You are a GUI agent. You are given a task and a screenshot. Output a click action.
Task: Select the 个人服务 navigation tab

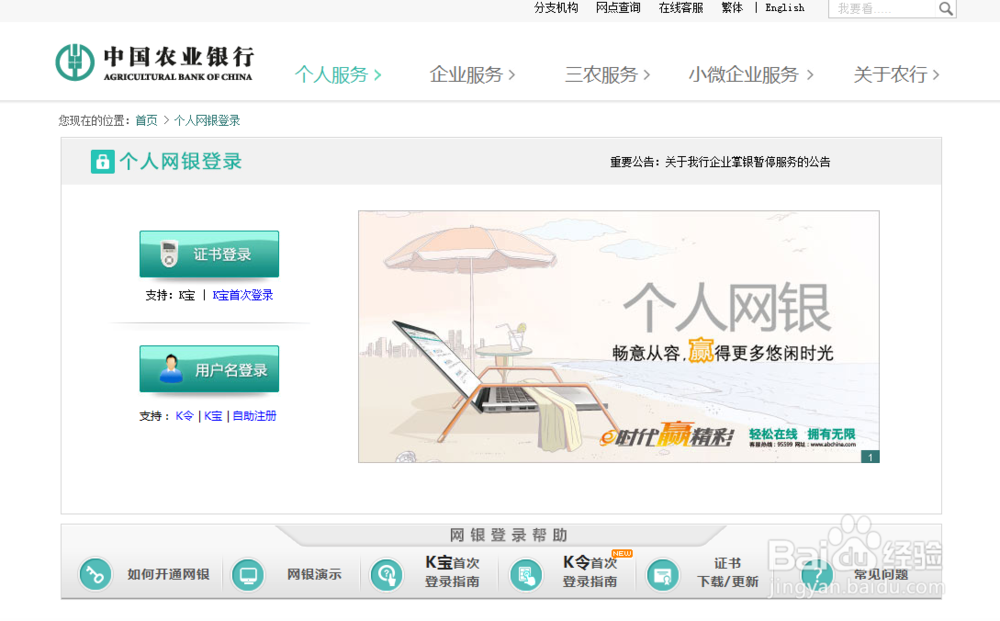[332, 74]
